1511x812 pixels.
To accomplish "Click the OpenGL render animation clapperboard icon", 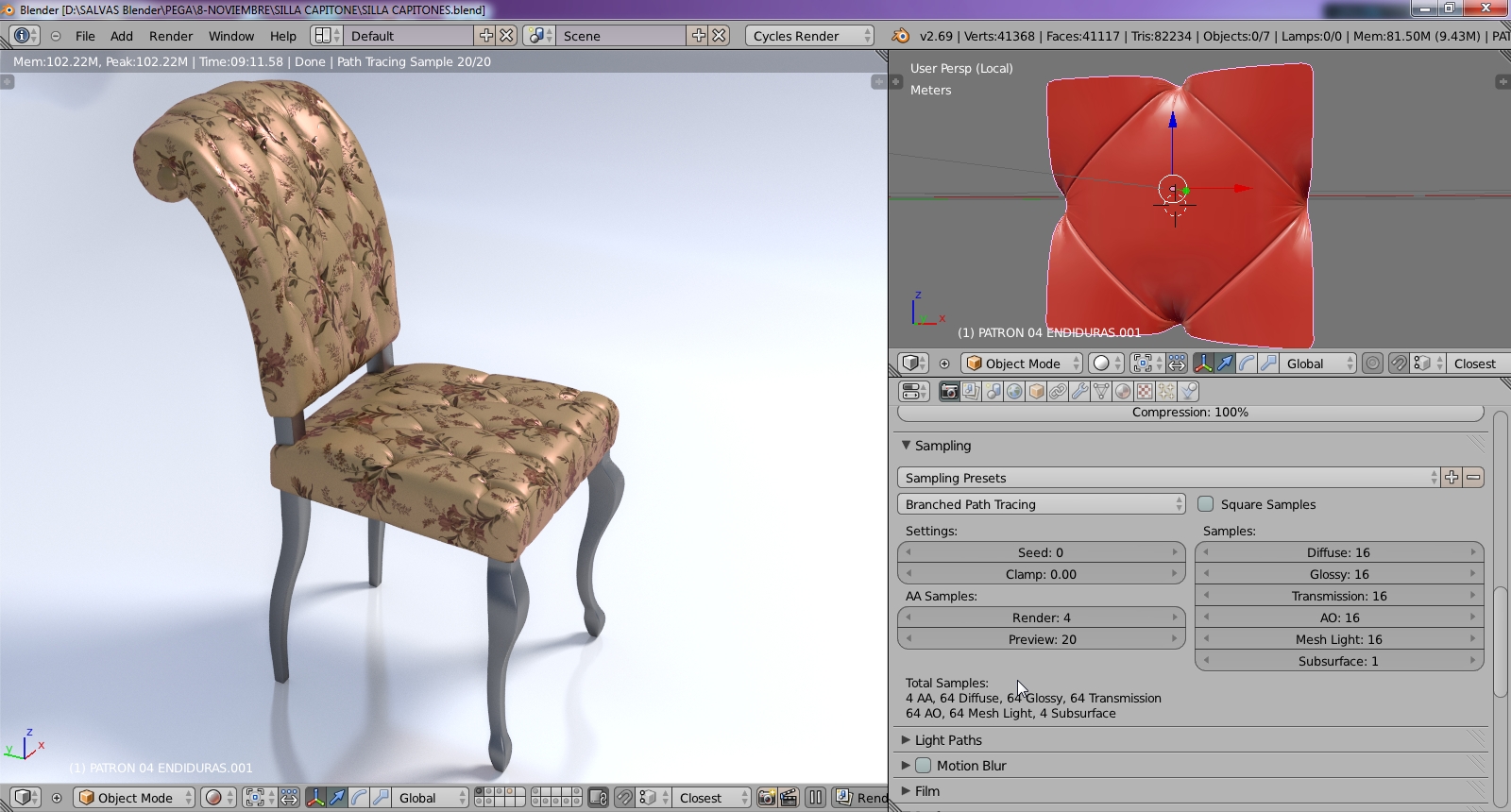I will click(789, 798).
